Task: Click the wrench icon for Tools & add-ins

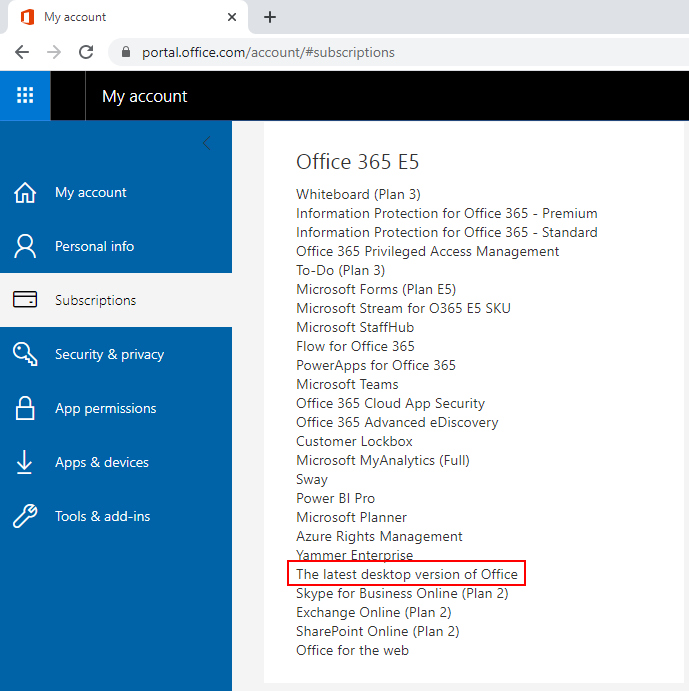Action: (x=25, y=516)
